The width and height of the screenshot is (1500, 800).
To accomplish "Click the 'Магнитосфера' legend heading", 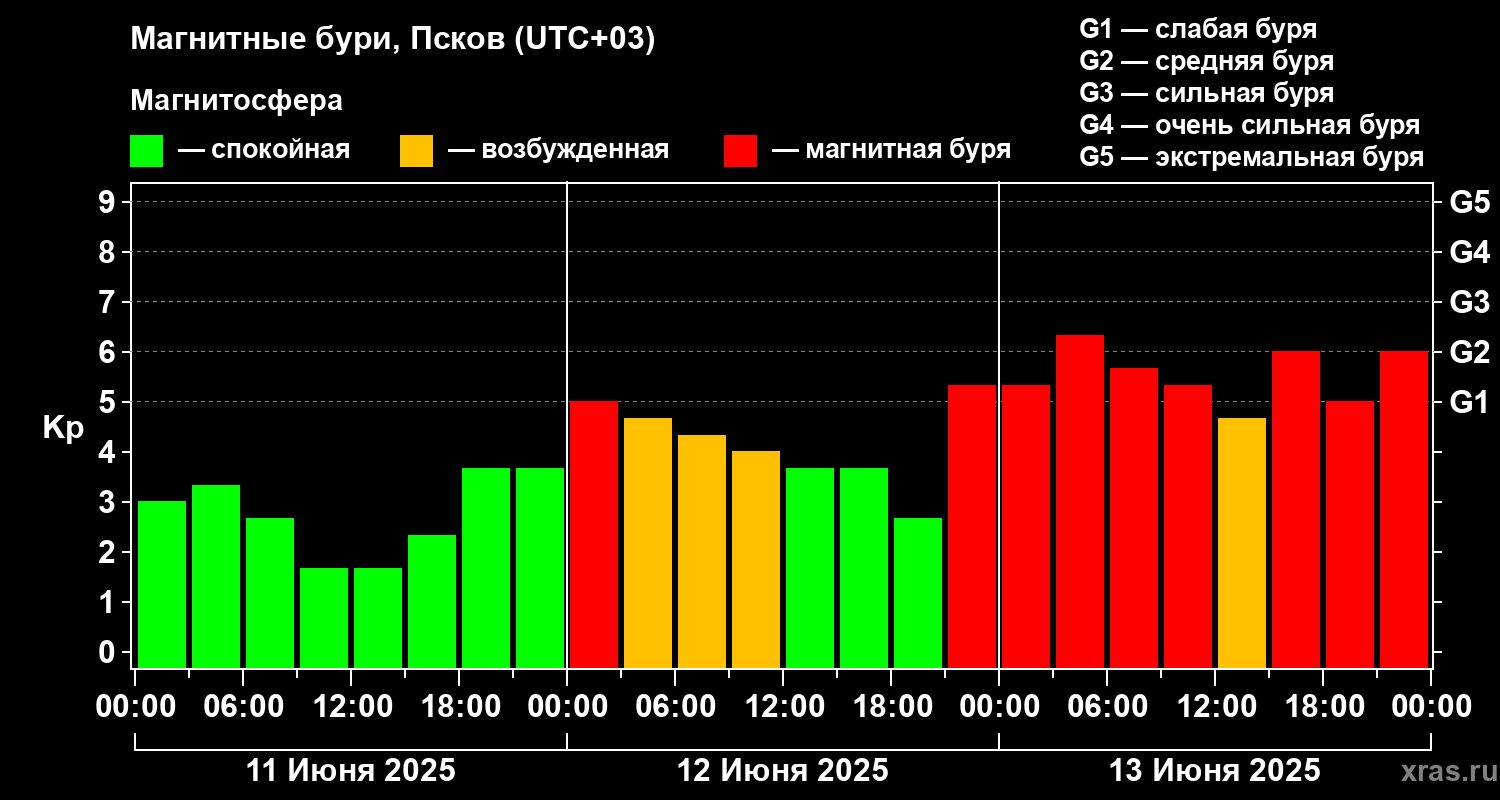I will (x=236, y=101).
